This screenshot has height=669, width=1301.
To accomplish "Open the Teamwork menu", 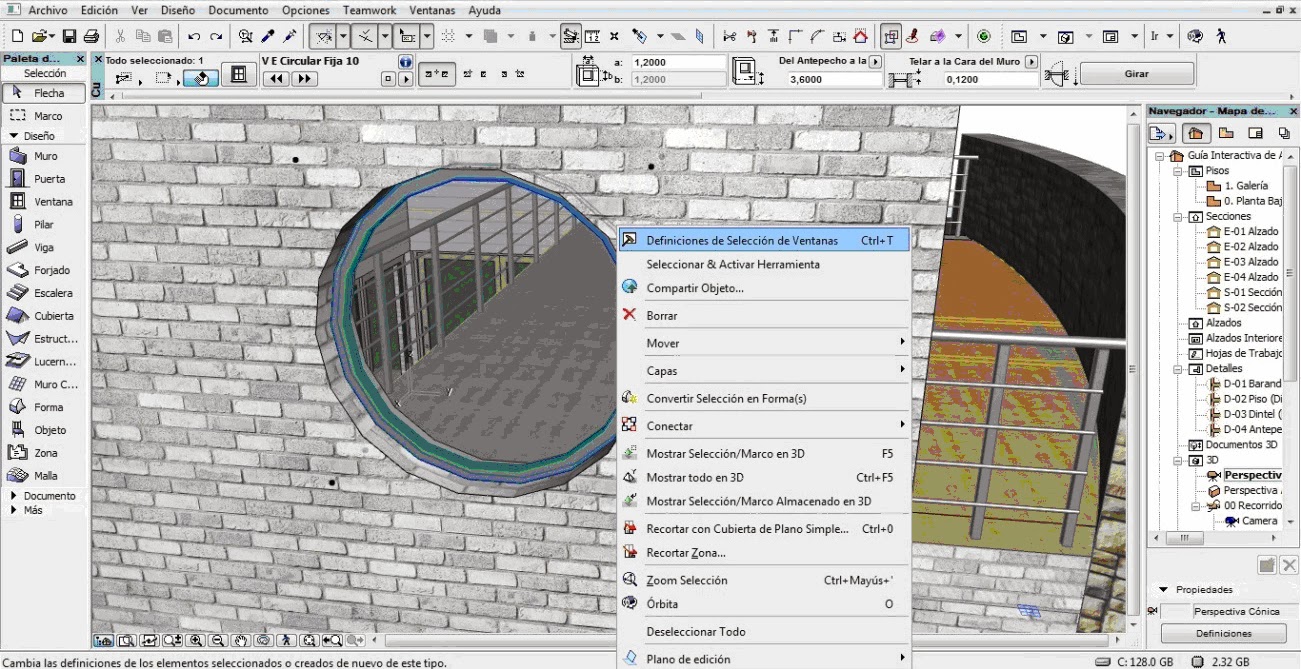I will coord(369,10).
